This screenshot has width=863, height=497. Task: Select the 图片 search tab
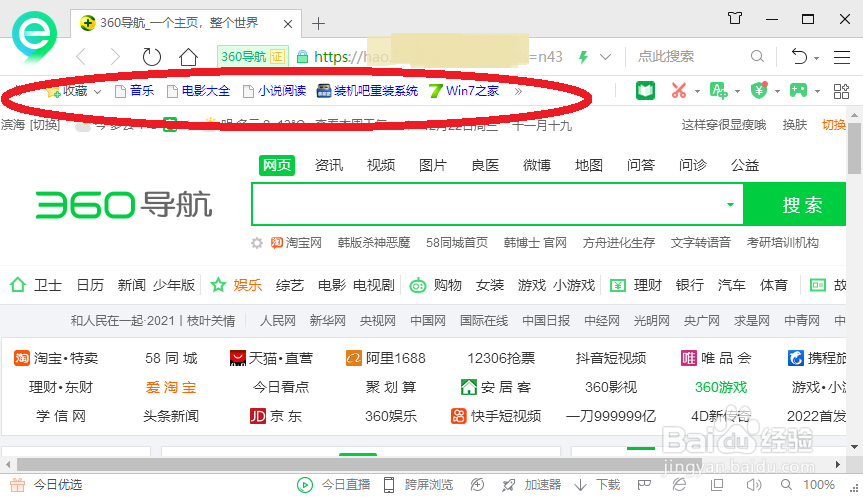click(x=433, y=165)
